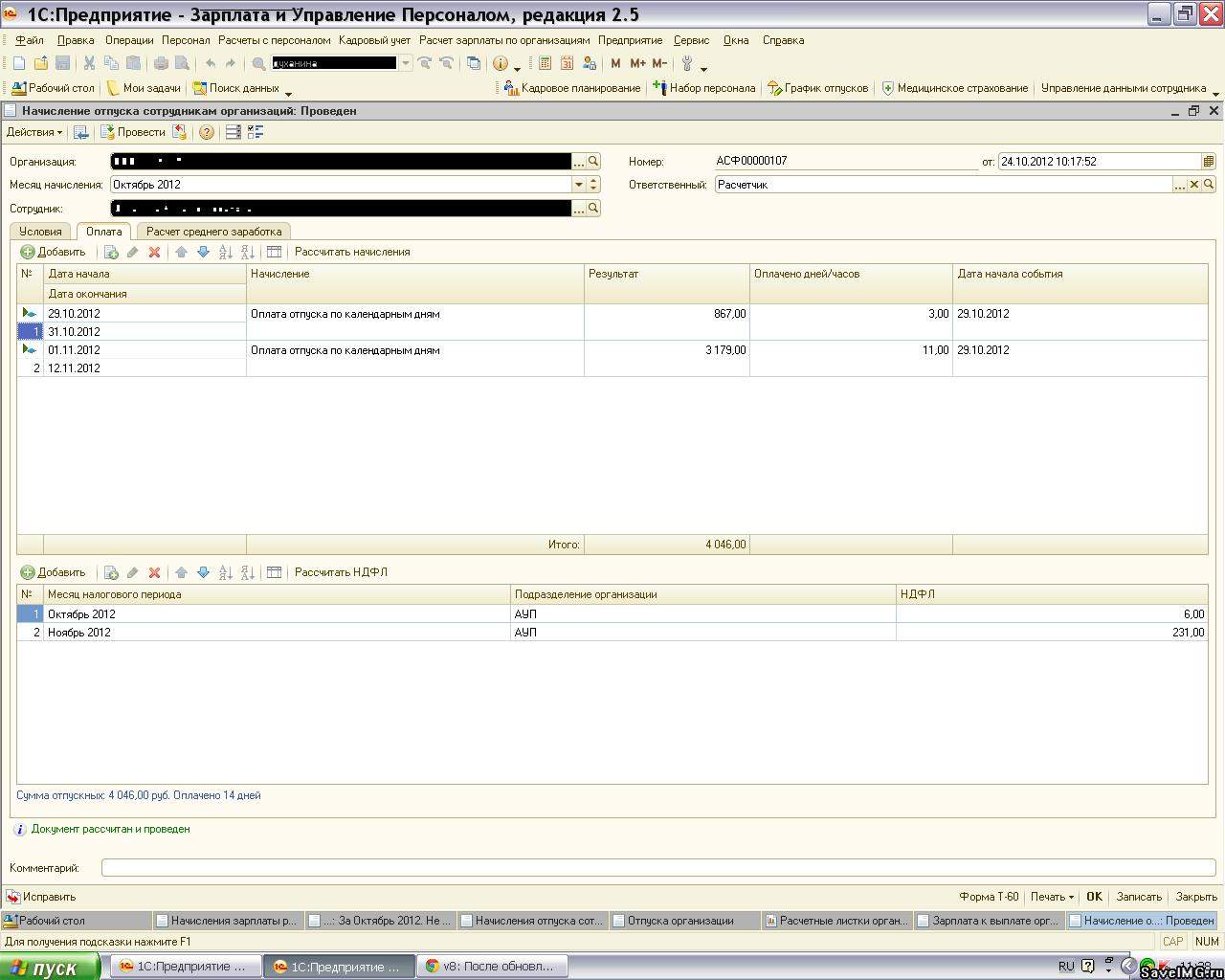Open График отпусков toolbar shortcut
Screen dimensions: 1225x980
(818, 88)
